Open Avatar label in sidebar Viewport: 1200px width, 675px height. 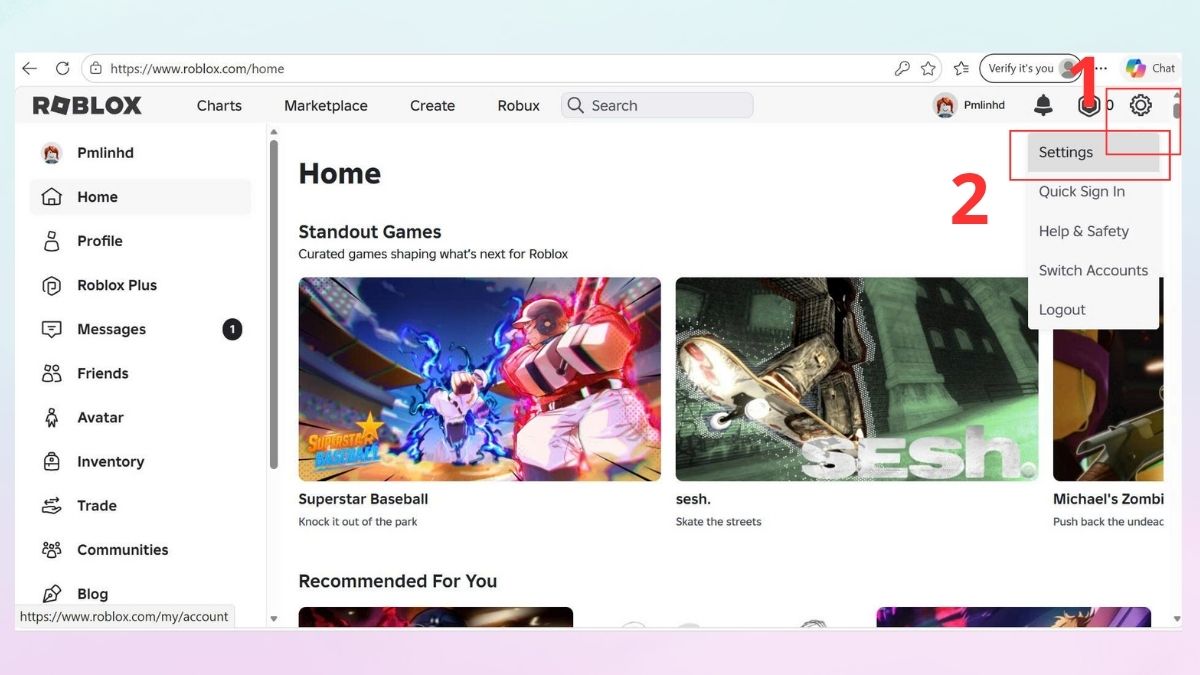pos(100,417)
